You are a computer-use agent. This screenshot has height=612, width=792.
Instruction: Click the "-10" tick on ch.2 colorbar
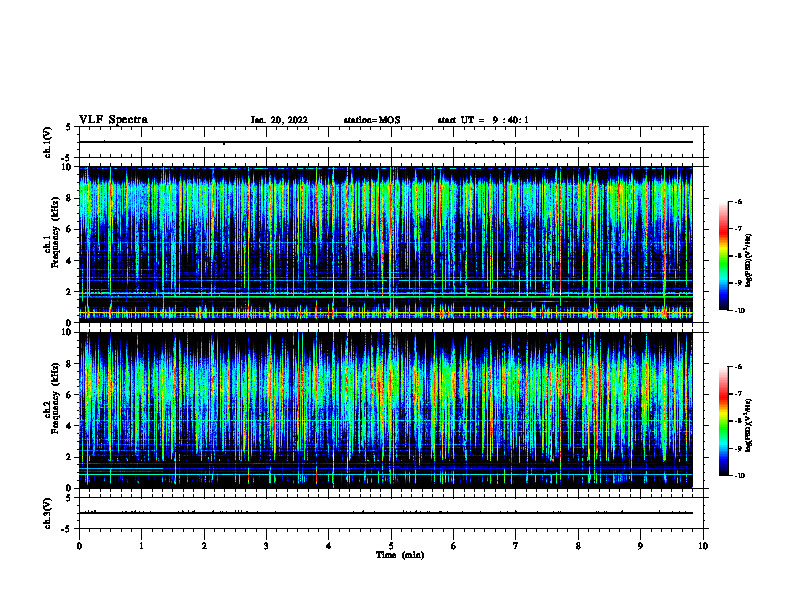[x=739, y=476]
